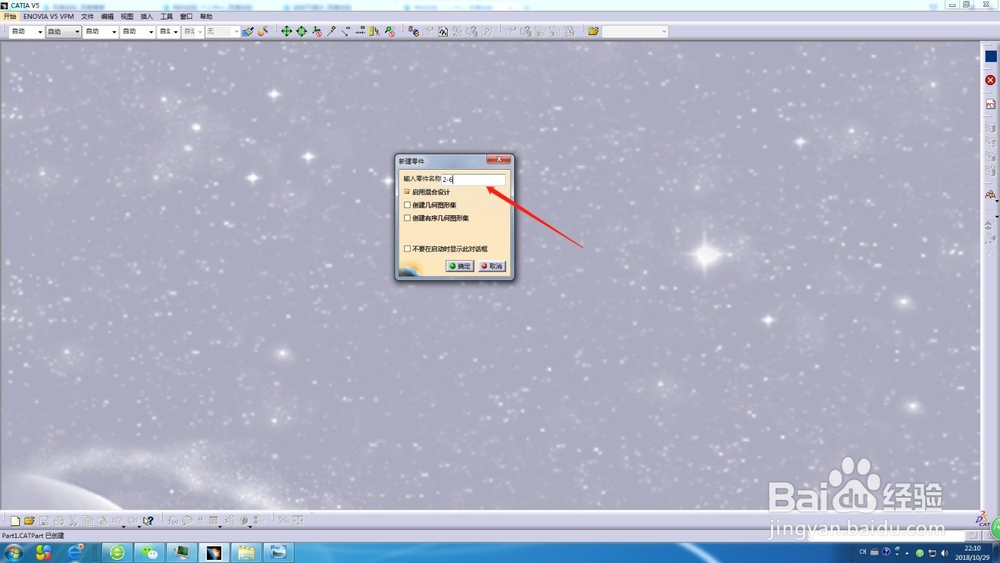The image size is (1000, 563).
Task: Open the 开始 menu
Action: (x=10, y=17)
